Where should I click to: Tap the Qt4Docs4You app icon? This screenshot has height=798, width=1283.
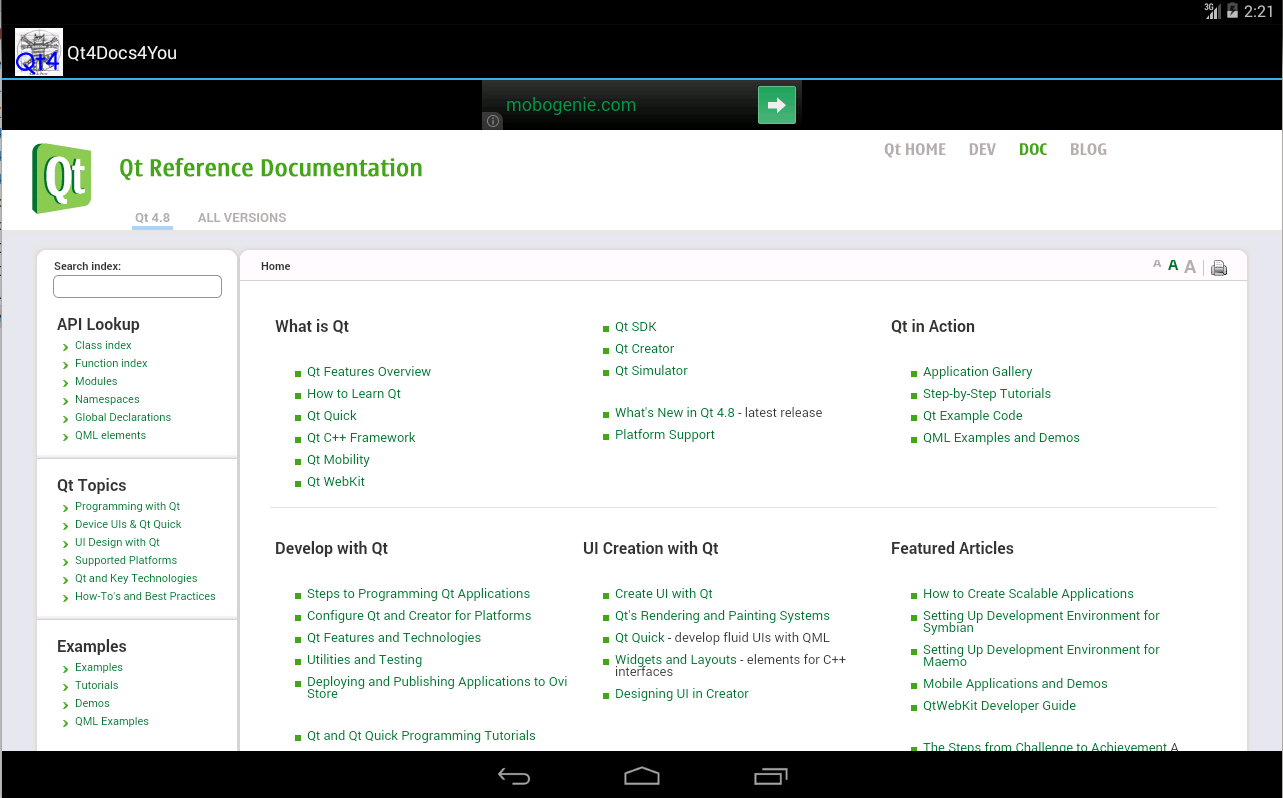click(39, 52)
